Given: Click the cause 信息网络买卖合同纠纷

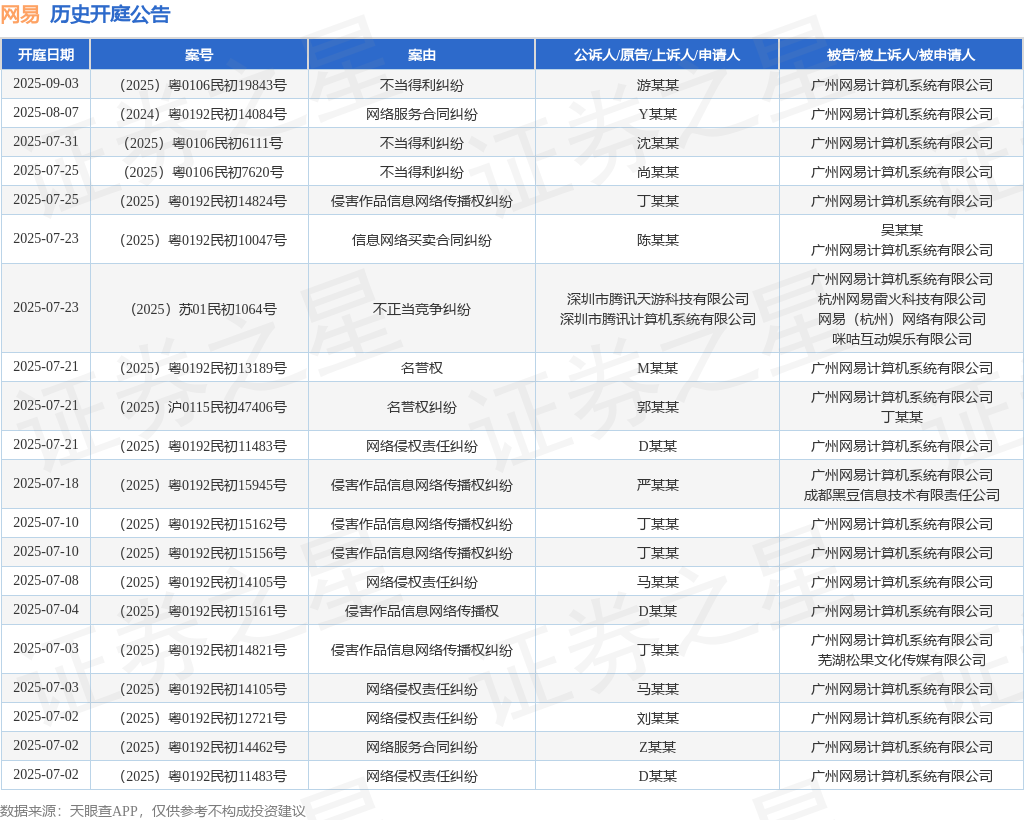Looking at the screenshot, I should (422, 240).
